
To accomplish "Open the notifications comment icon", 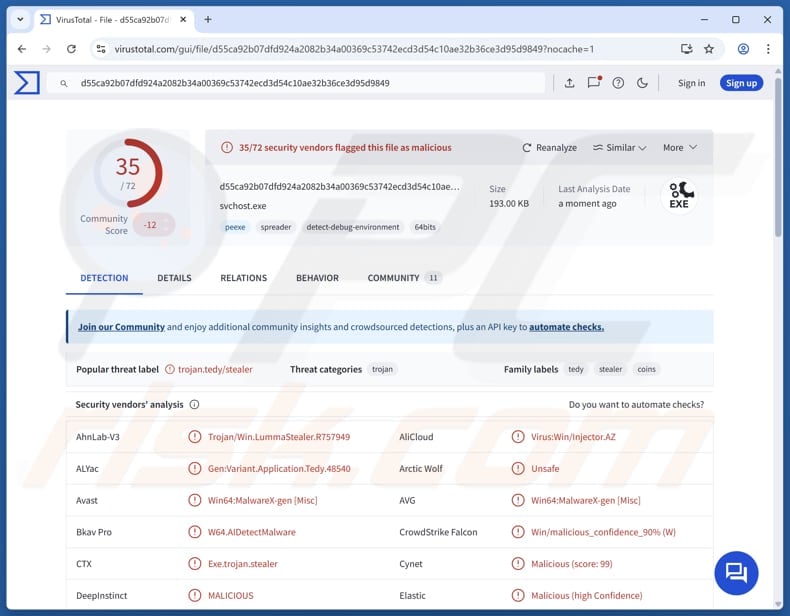I will click(x=594, y=83).
